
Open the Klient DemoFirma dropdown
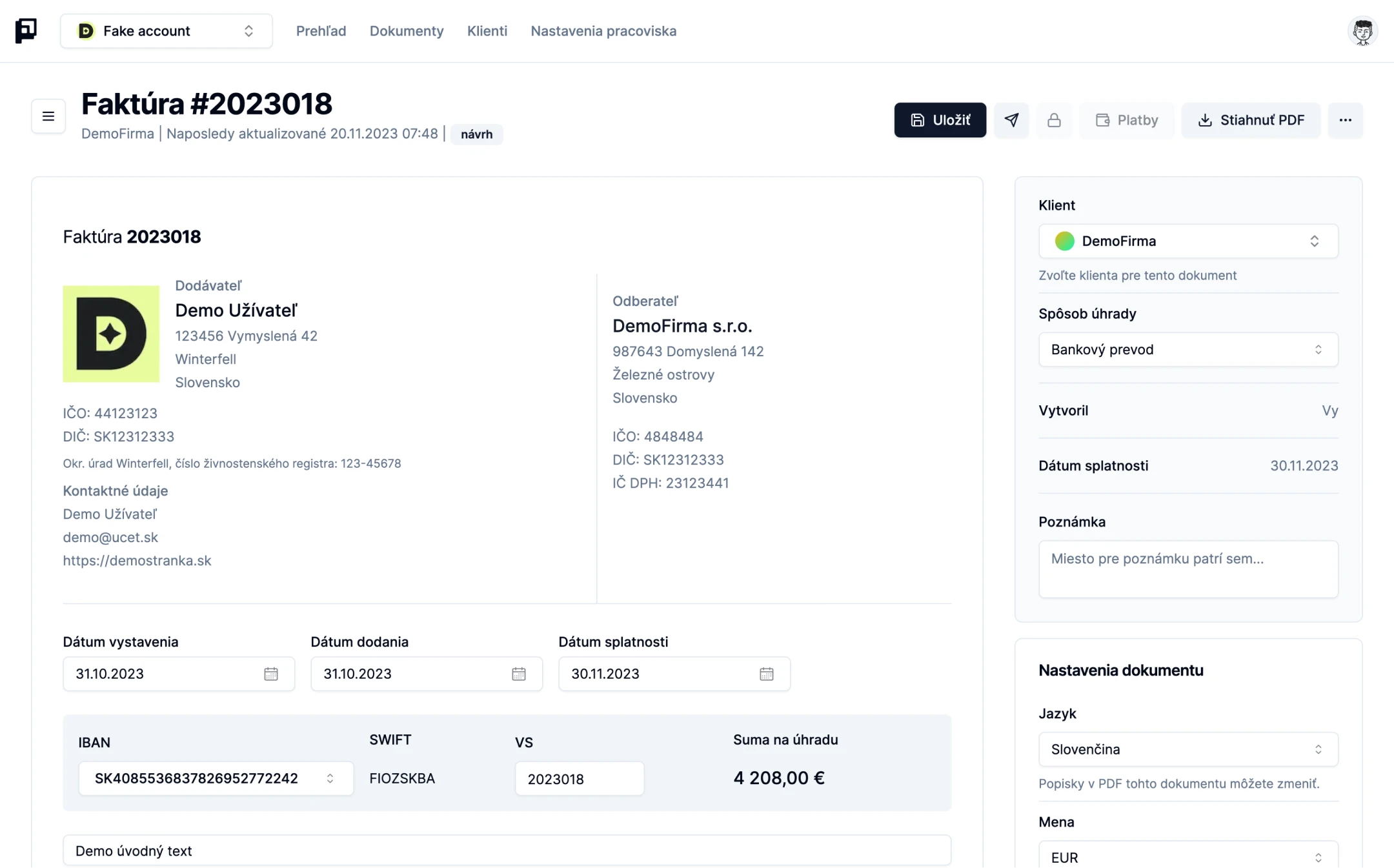coord(1187,241)
